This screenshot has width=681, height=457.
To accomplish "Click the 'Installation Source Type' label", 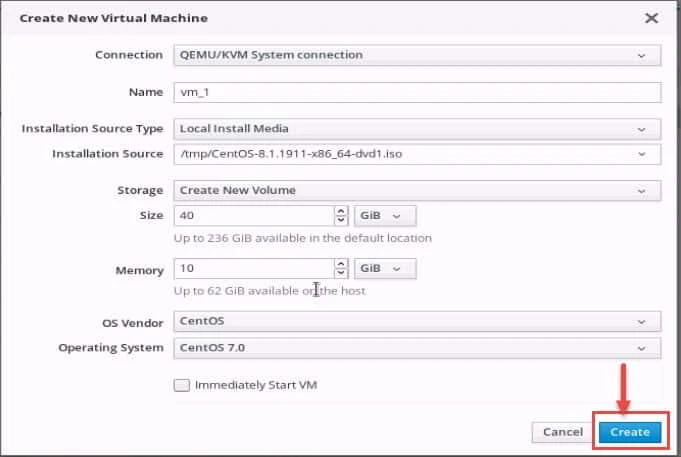I will pos(93,129).
